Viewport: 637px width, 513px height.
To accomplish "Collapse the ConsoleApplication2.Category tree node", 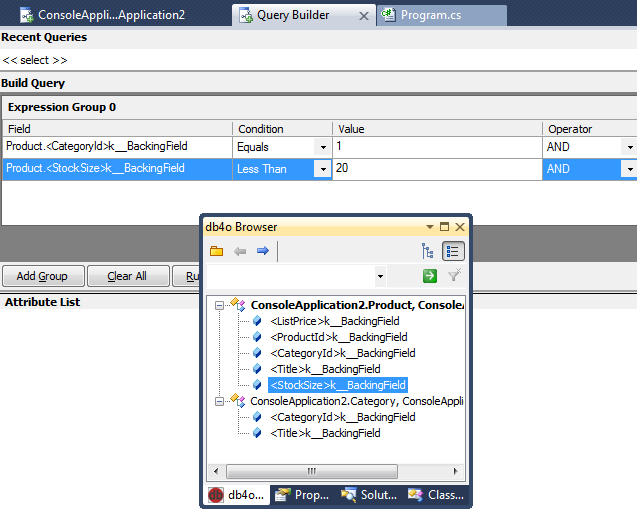I will coord(219,401).
